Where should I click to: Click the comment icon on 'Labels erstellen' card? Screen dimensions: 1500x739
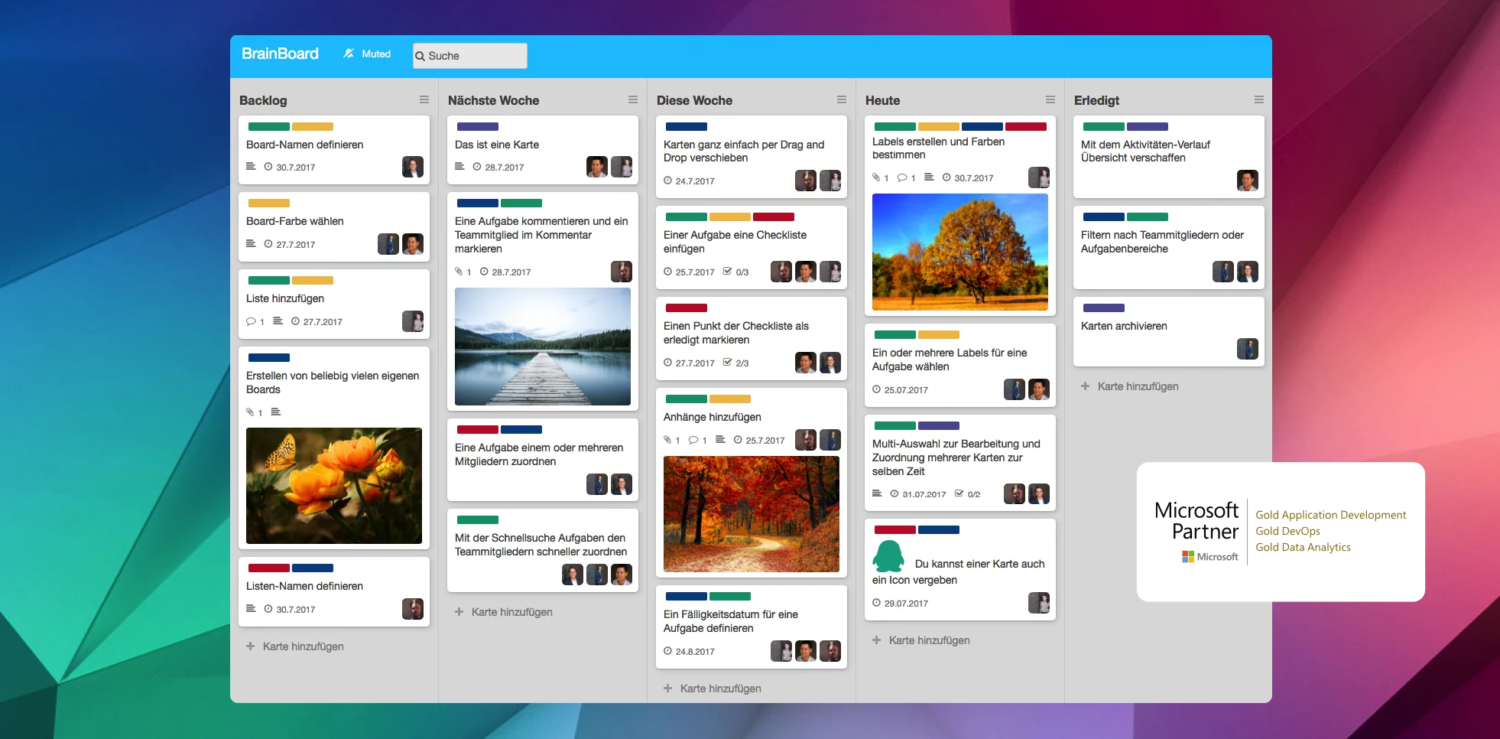click(x=902, y=178)
